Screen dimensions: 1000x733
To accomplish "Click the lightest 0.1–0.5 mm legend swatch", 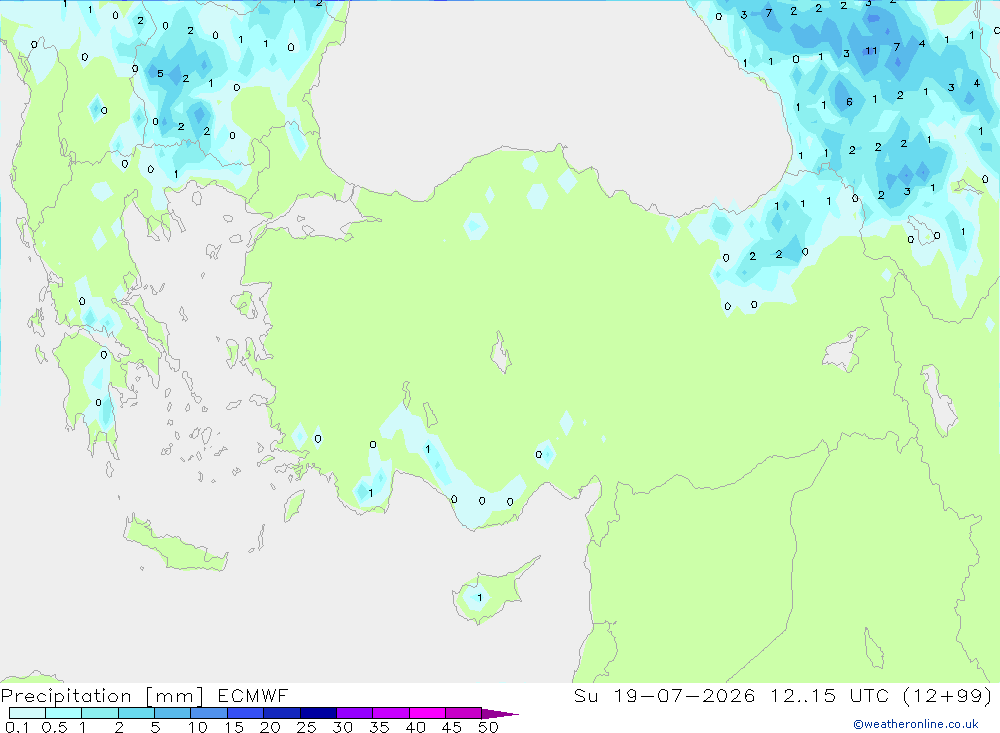I will pyautogui.click(x=27, y=713).
